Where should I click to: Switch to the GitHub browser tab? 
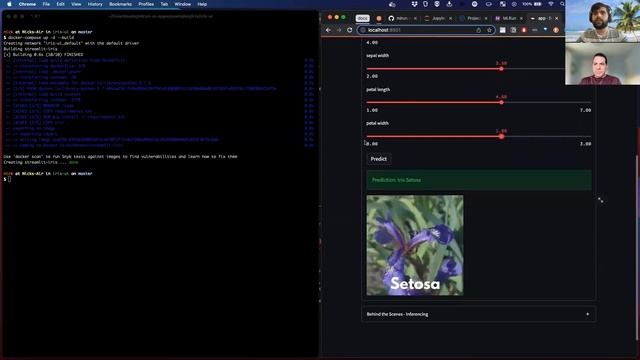pos(402,18)
